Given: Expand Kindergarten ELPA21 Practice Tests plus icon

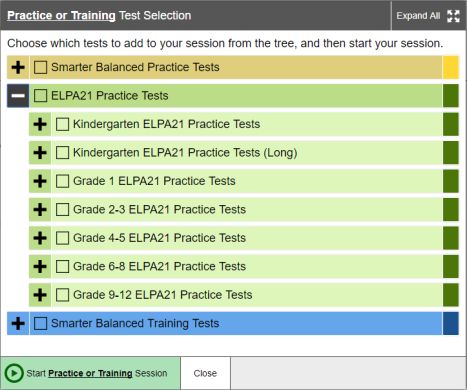Looking at the screenshot, I should (40, 124).
